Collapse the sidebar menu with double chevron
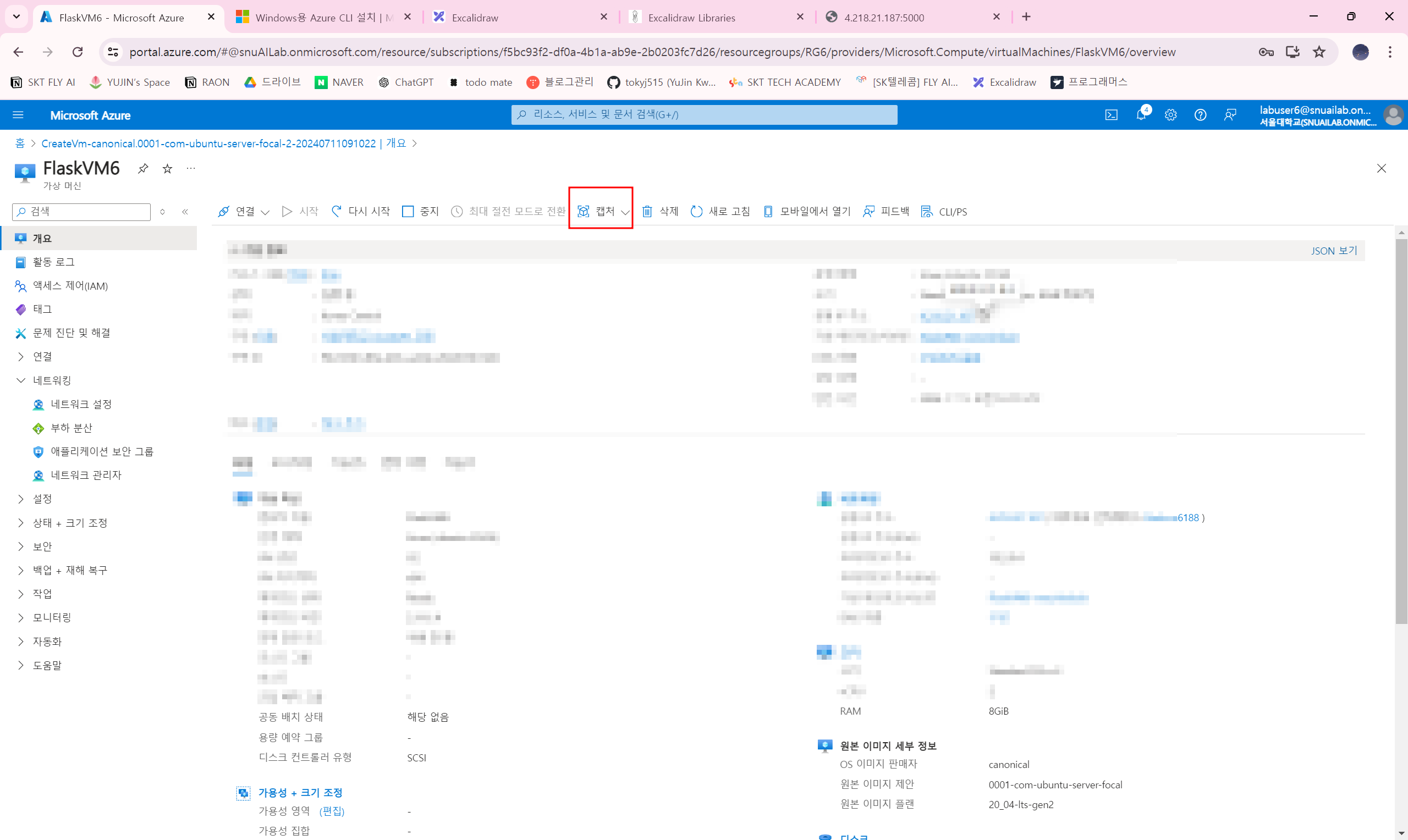 click(185, 212)
